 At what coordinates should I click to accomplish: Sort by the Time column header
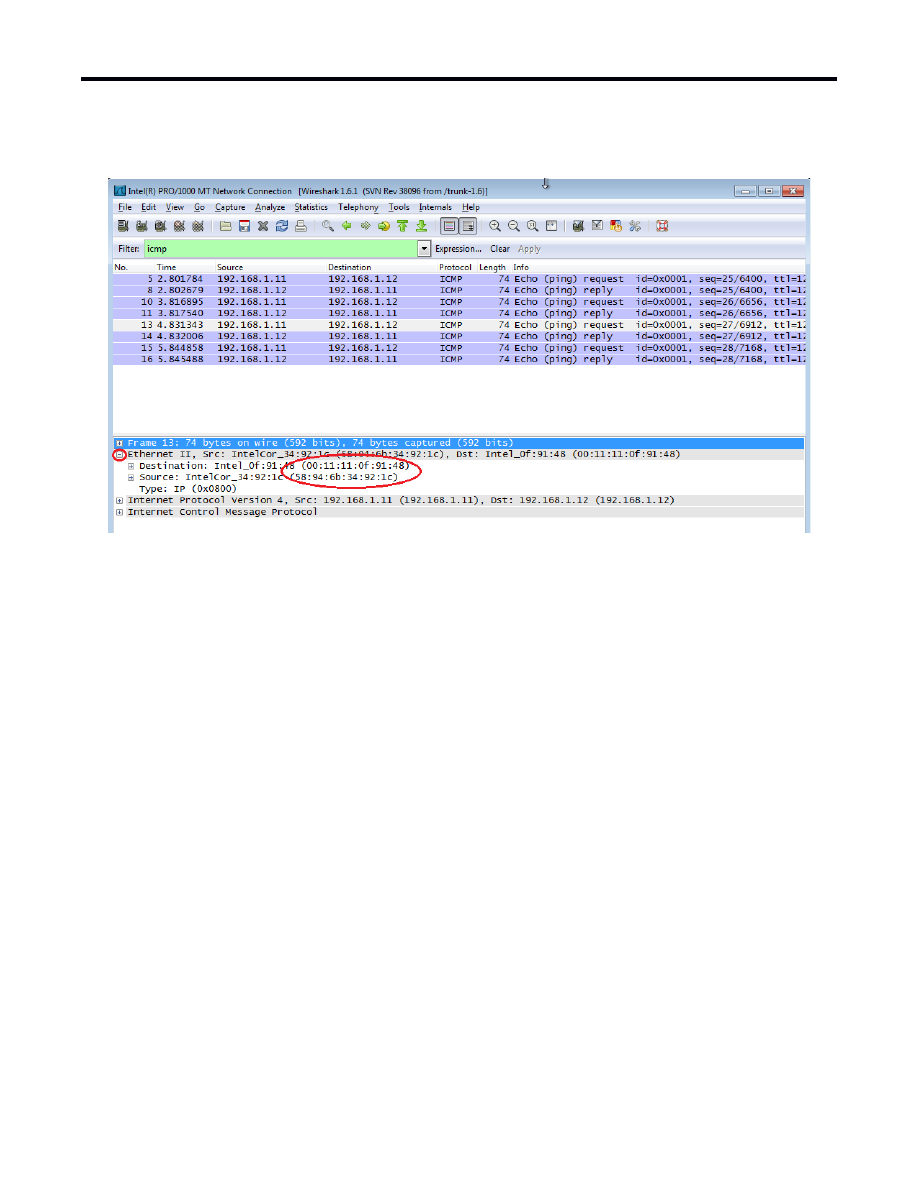(x=167, y=267)
